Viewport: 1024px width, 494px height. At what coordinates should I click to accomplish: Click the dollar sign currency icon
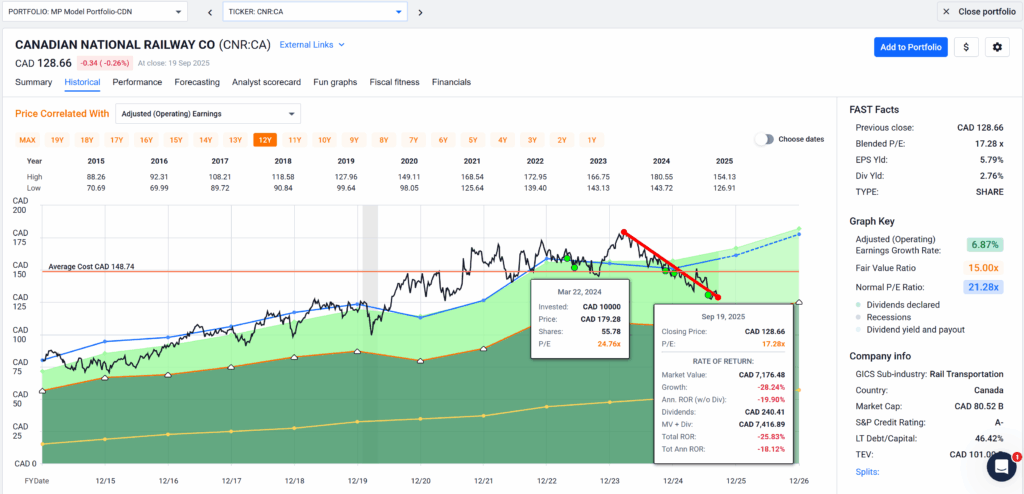[966, 47]
